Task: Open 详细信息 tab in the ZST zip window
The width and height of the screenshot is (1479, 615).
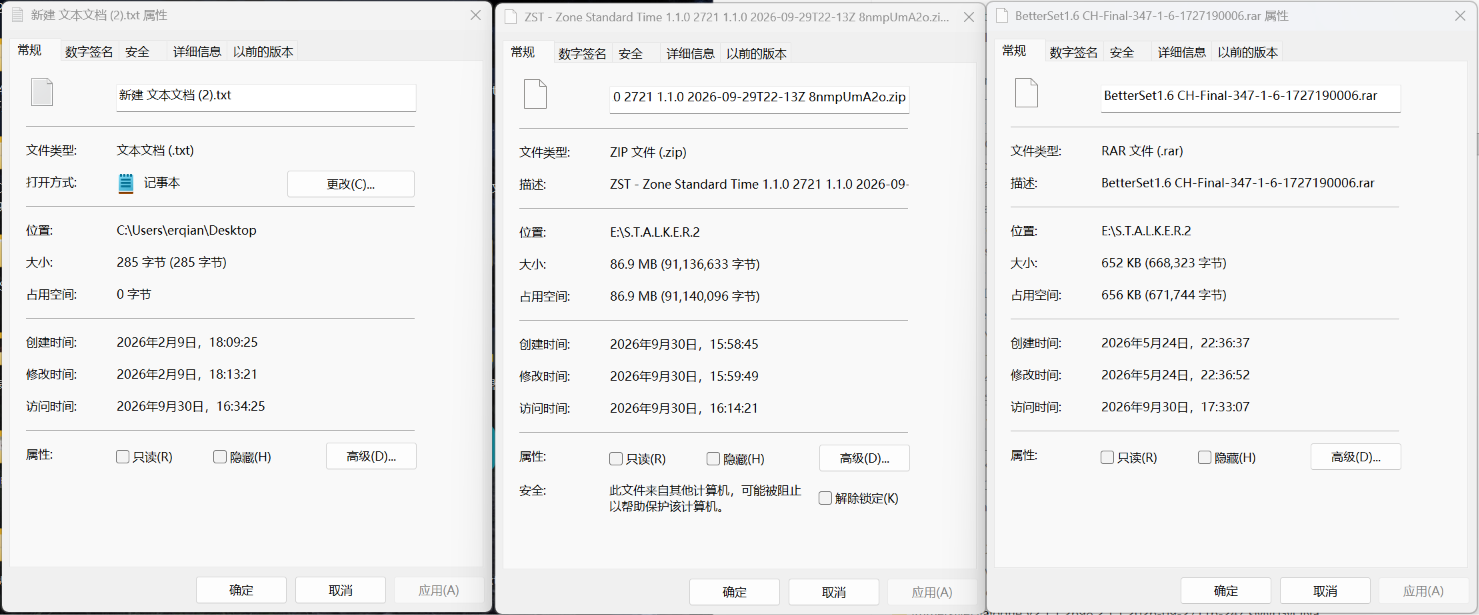Action: click(x=691, y=54)
